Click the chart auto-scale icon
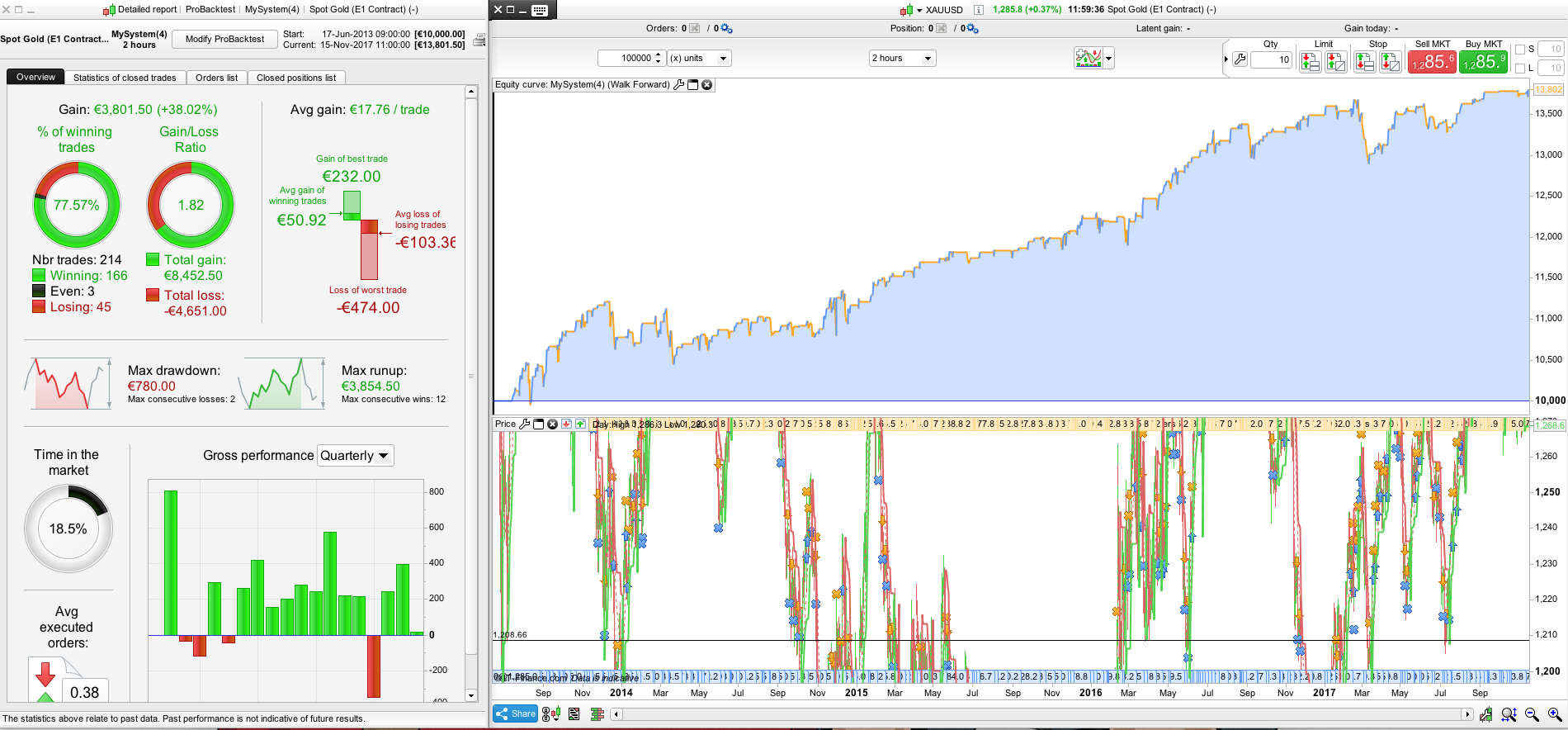1568x730 pixels. [x=1486, y=714]
